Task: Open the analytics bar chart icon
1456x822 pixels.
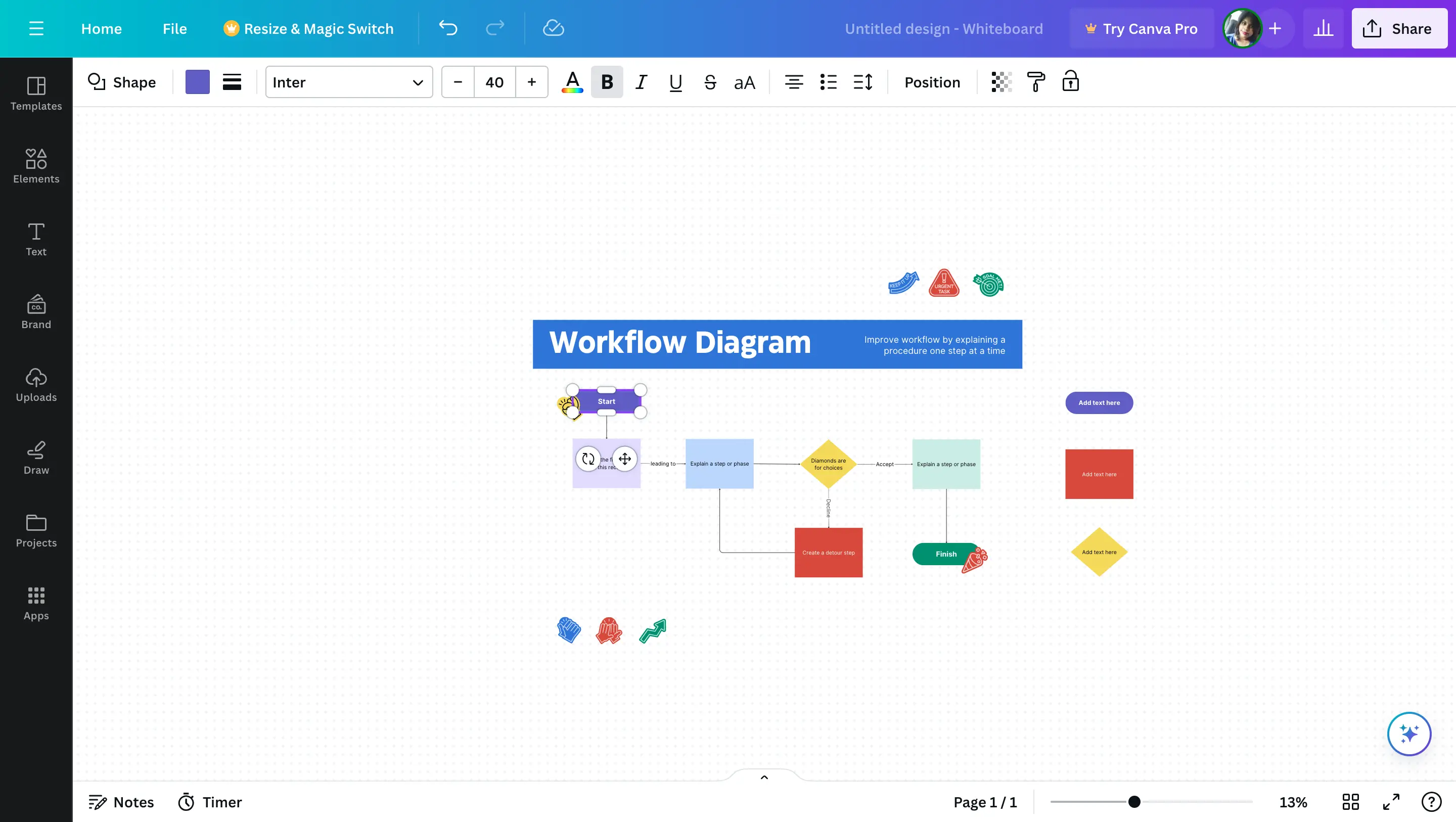Action: [x=1323, y=28]
